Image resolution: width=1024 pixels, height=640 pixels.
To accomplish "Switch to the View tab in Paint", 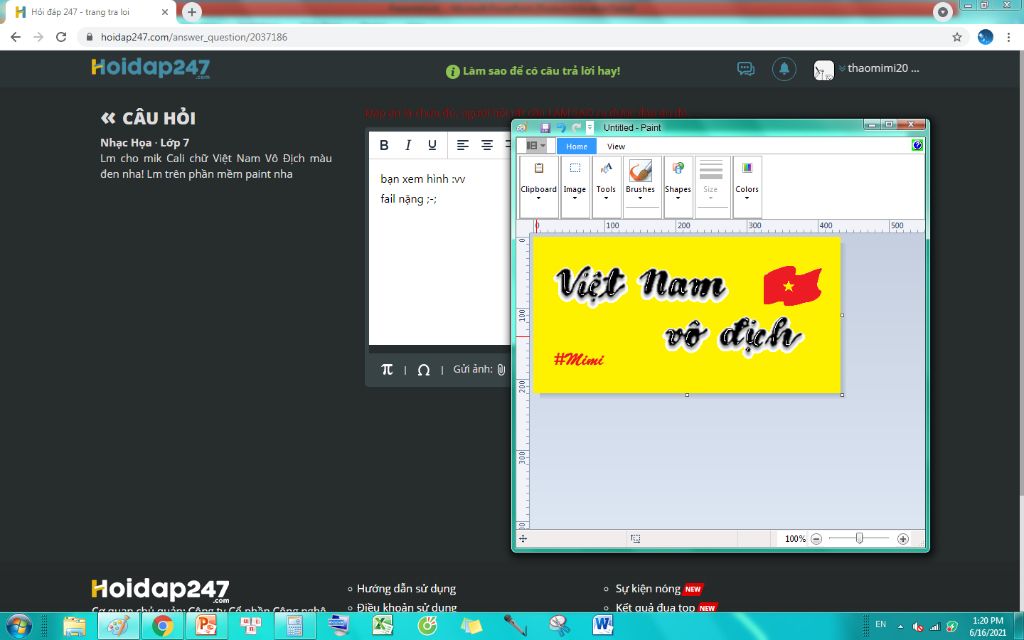I will (616, 146).
